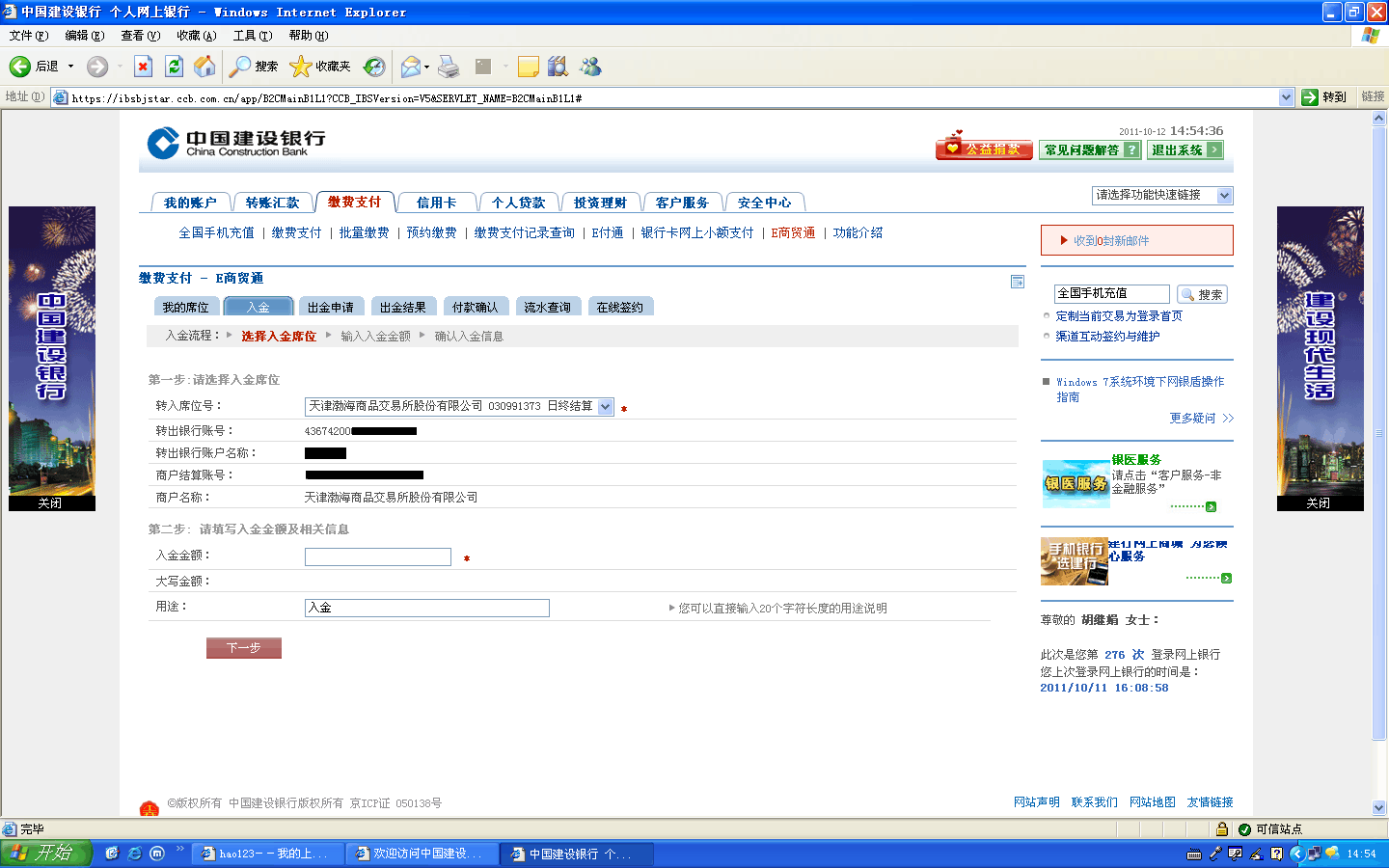Click the tray on-screen keyboard icon

(1194, 854)
